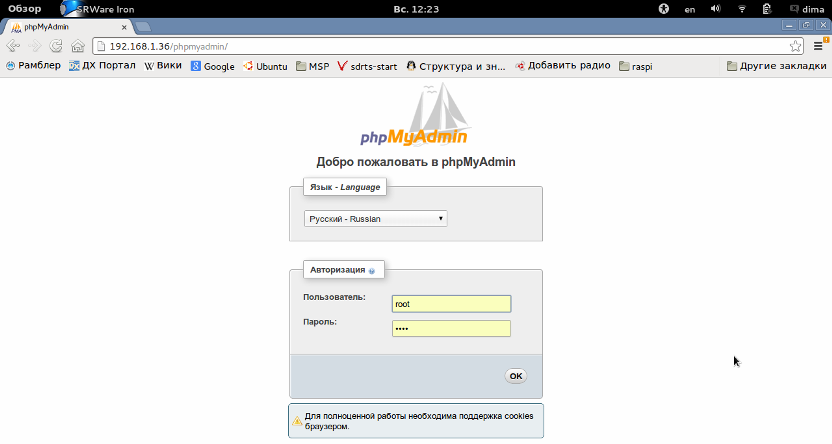Image resolution: width=832 pixels, height=444 pixels.
Task: Open the Авторизация help icon
Action: click(x=371, y=271)
